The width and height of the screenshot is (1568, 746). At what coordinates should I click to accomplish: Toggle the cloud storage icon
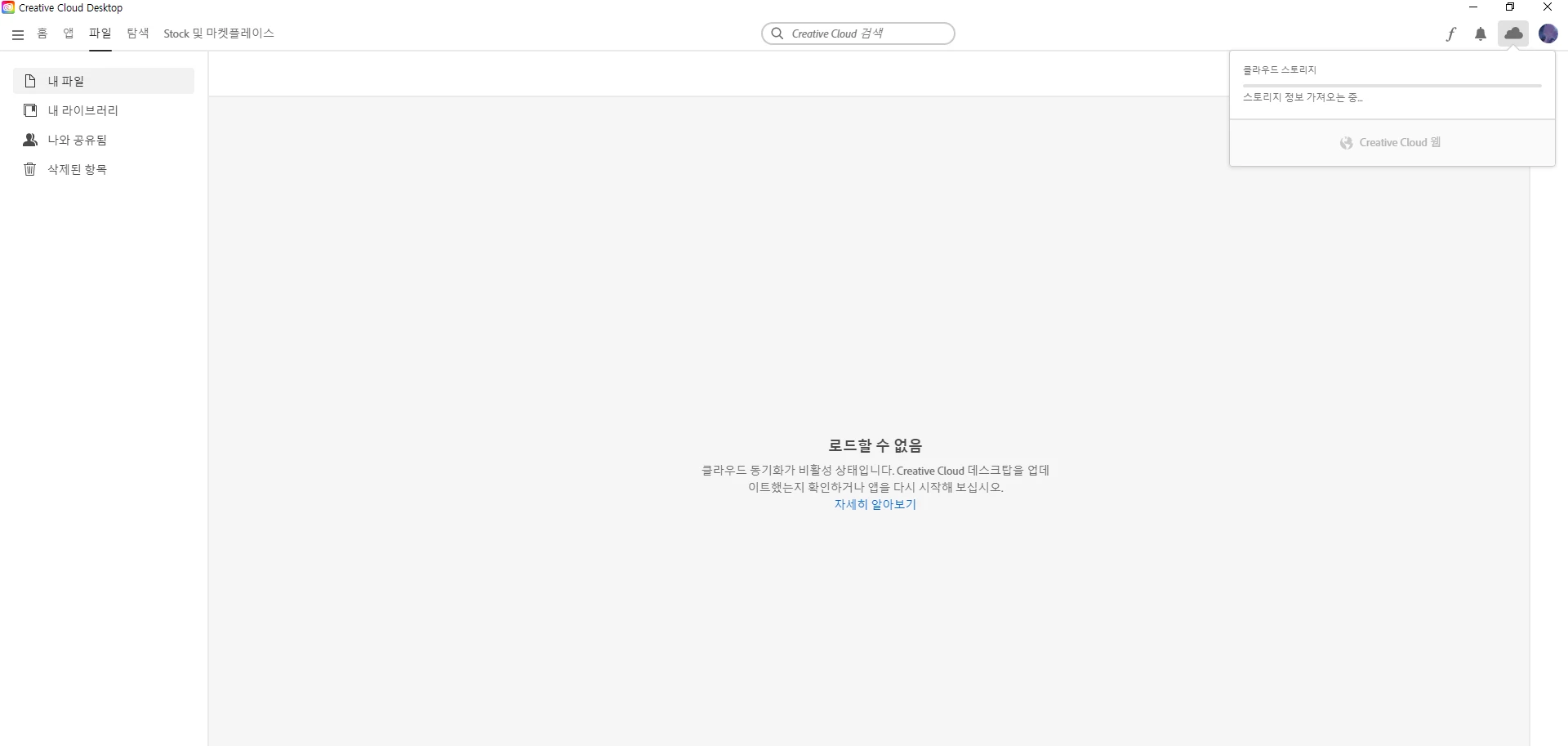1513,34
